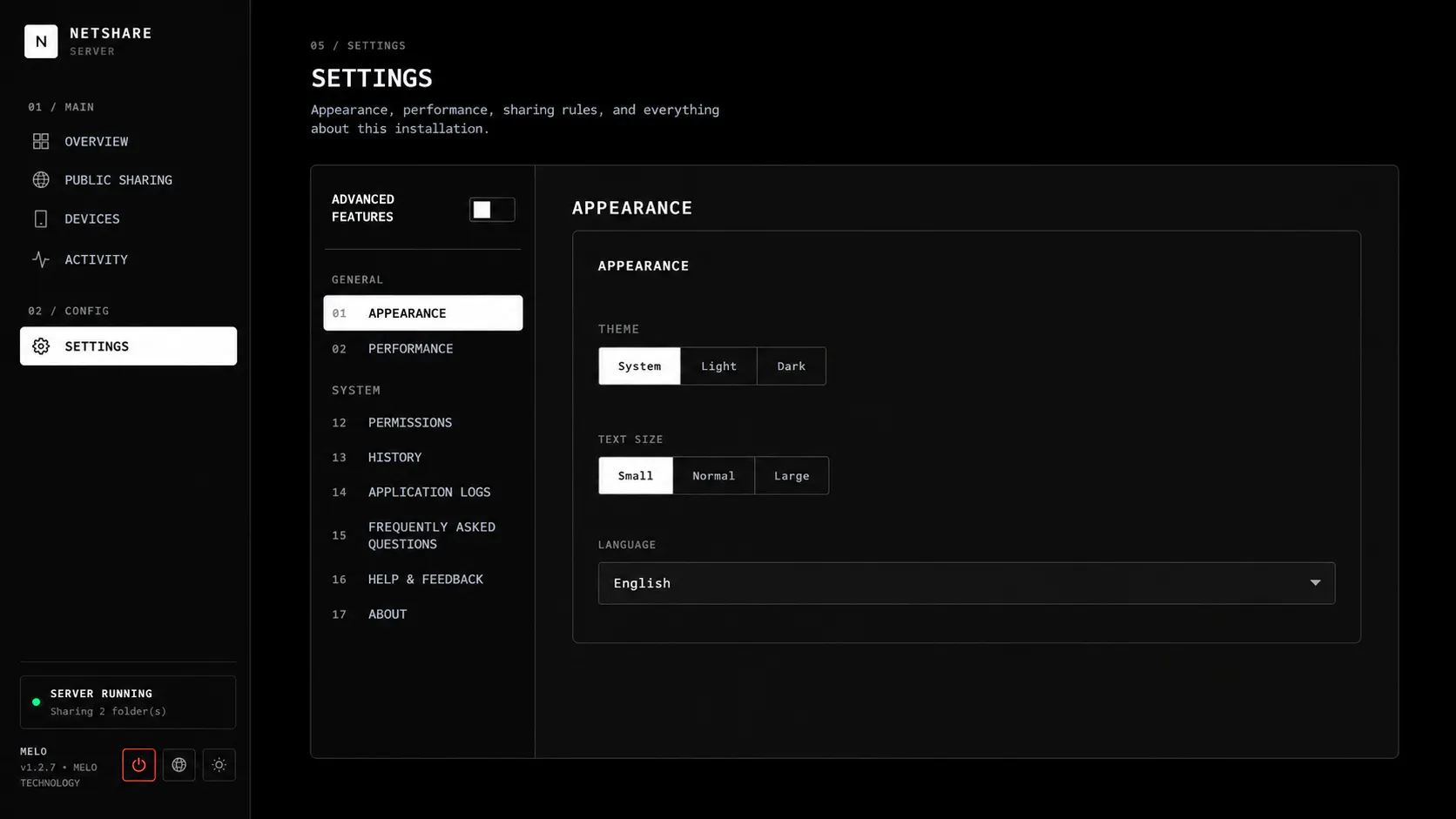Screen dimensions: 1456x819
Task: Click the NetShare N logo icon
Action: tap(41, 41)
